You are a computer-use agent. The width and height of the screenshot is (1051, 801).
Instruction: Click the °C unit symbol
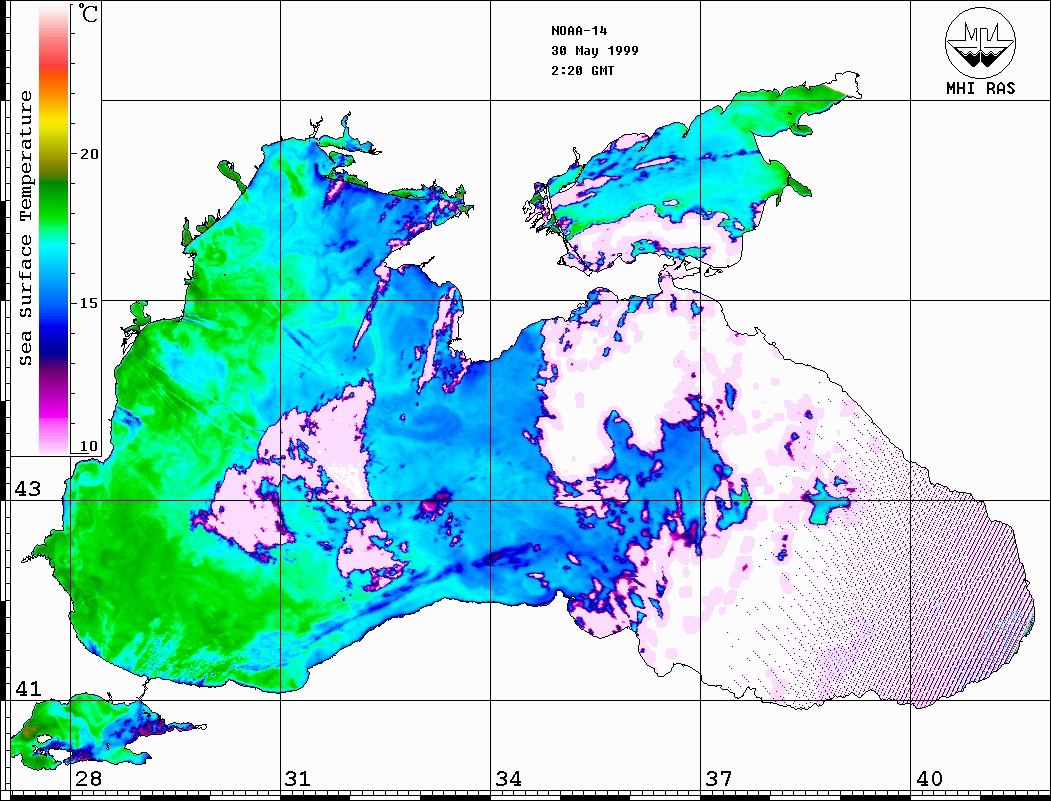click(89, 15)
